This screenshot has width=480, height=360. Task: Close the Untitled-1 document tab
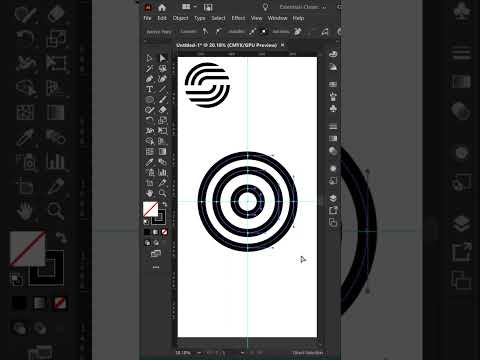click(283, 45)
